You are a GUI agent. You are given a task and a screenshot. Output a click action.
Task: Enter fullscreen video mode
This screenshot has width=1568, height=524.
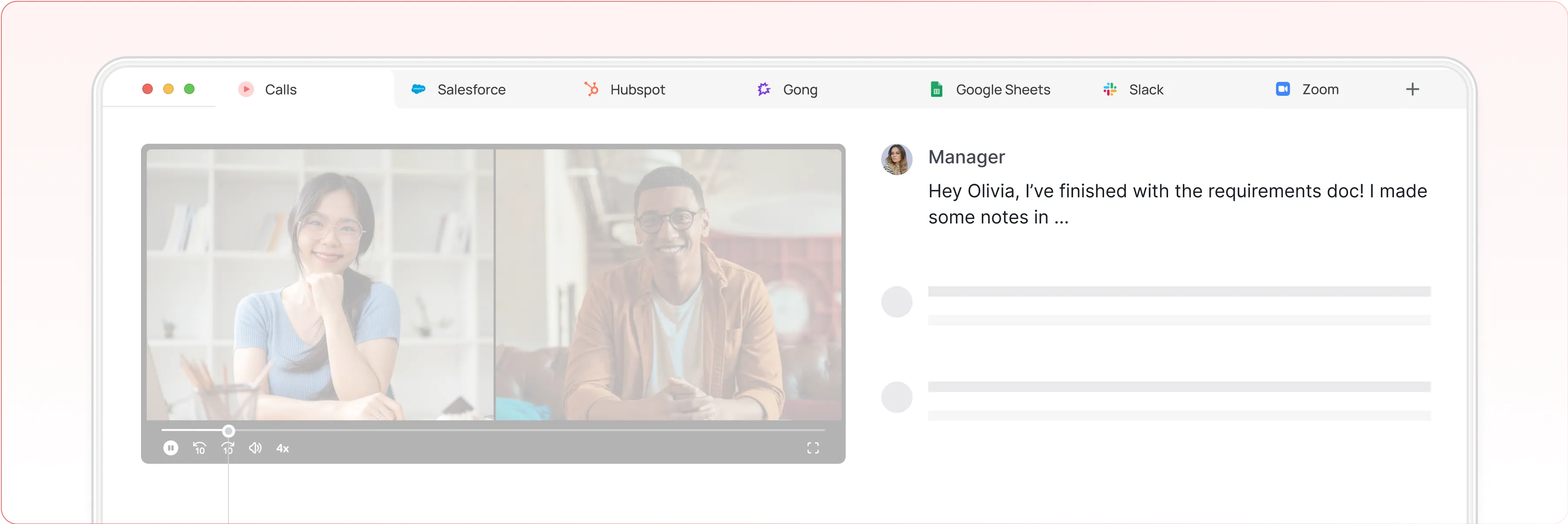click(x=813, y=449)
